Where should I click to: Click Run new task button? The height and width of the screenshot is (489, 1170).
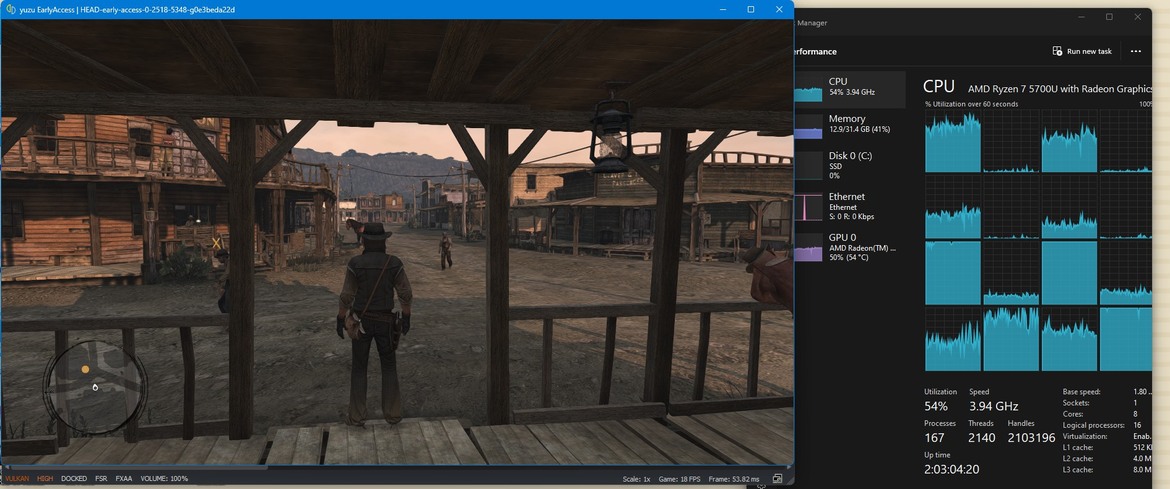1082,52
